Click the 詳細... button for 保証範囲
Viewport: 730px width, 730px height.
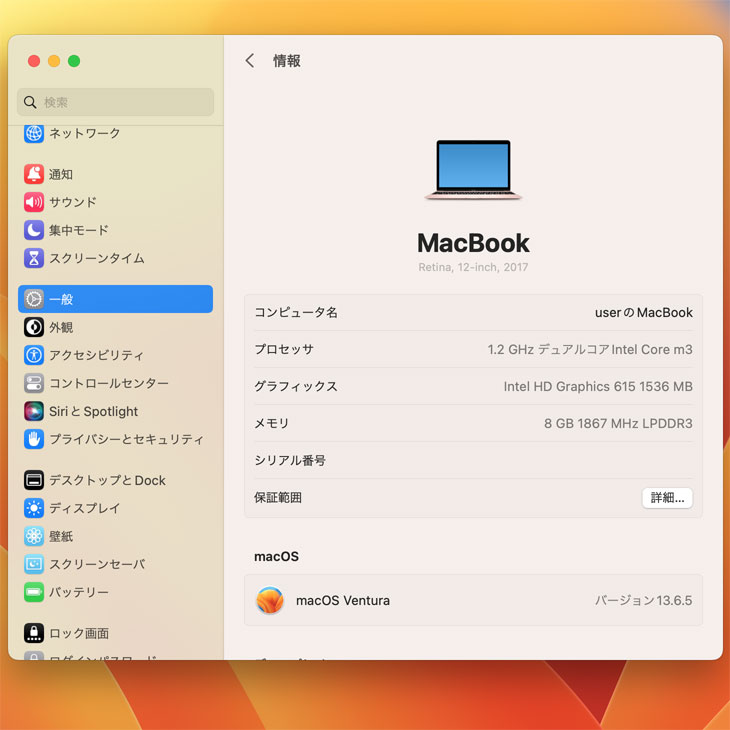(667, 498)
